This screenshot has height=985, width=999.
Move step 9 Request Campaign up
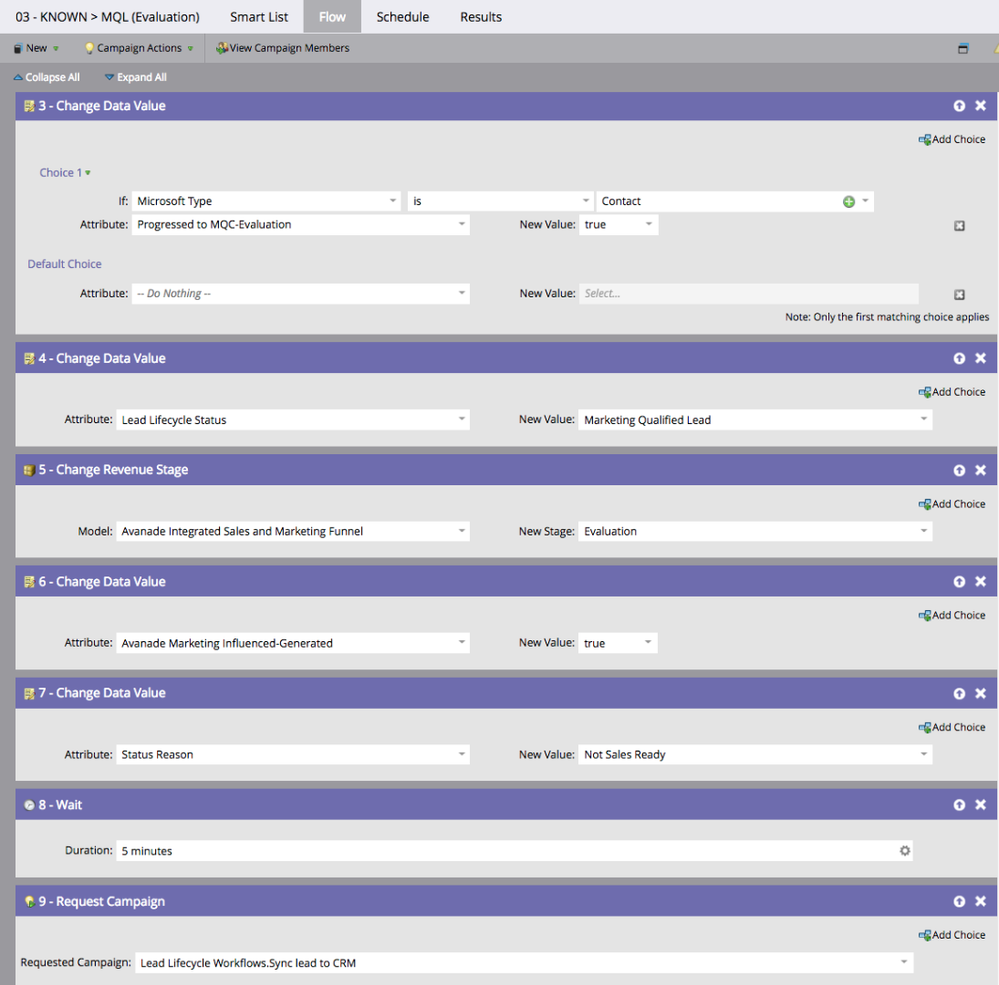[959, 901]
